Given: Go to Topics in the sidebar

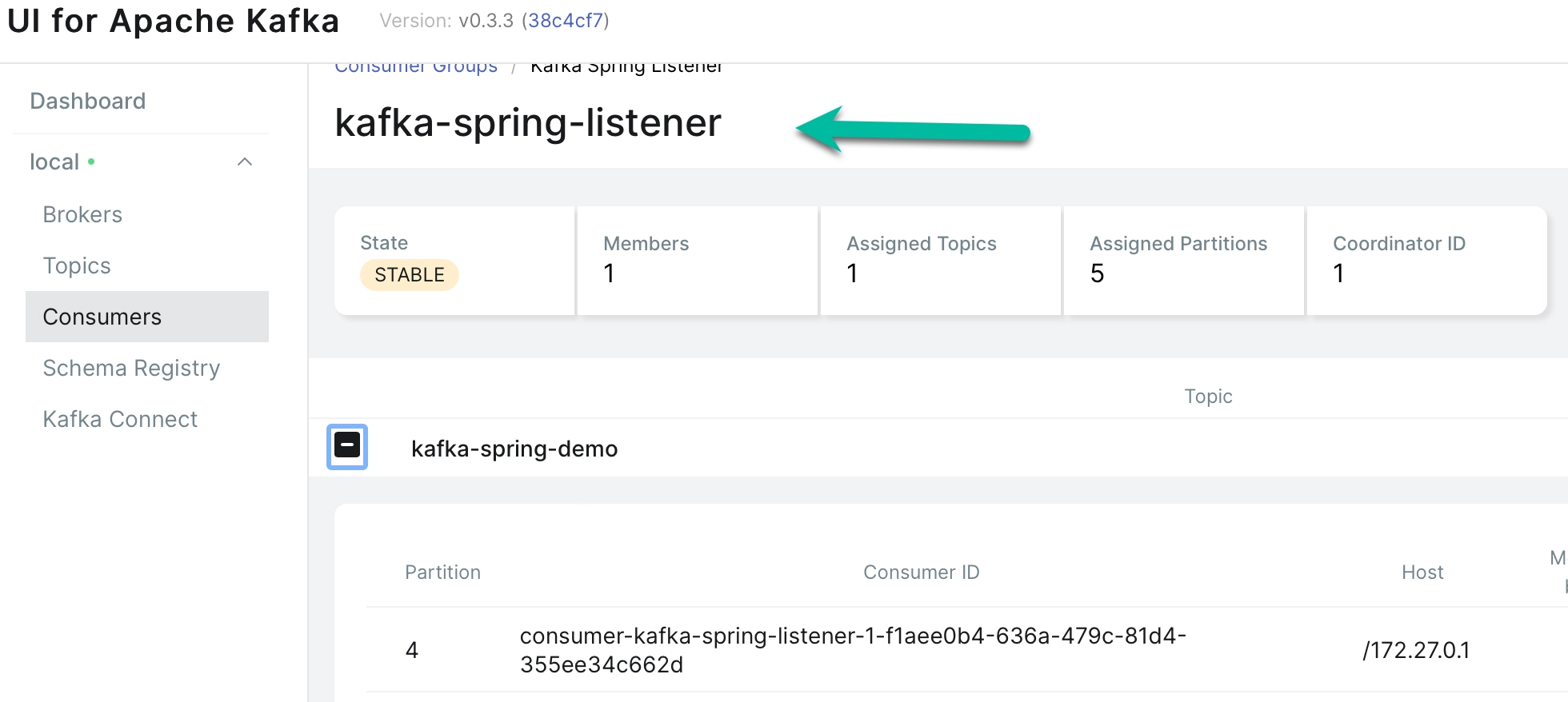Looking at the screenshot, I should click(x=77, y=265).
